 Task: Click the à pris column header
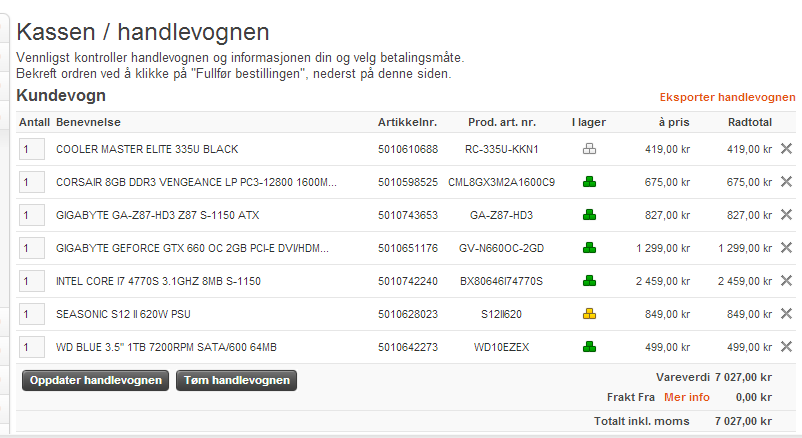pos(674,122)
